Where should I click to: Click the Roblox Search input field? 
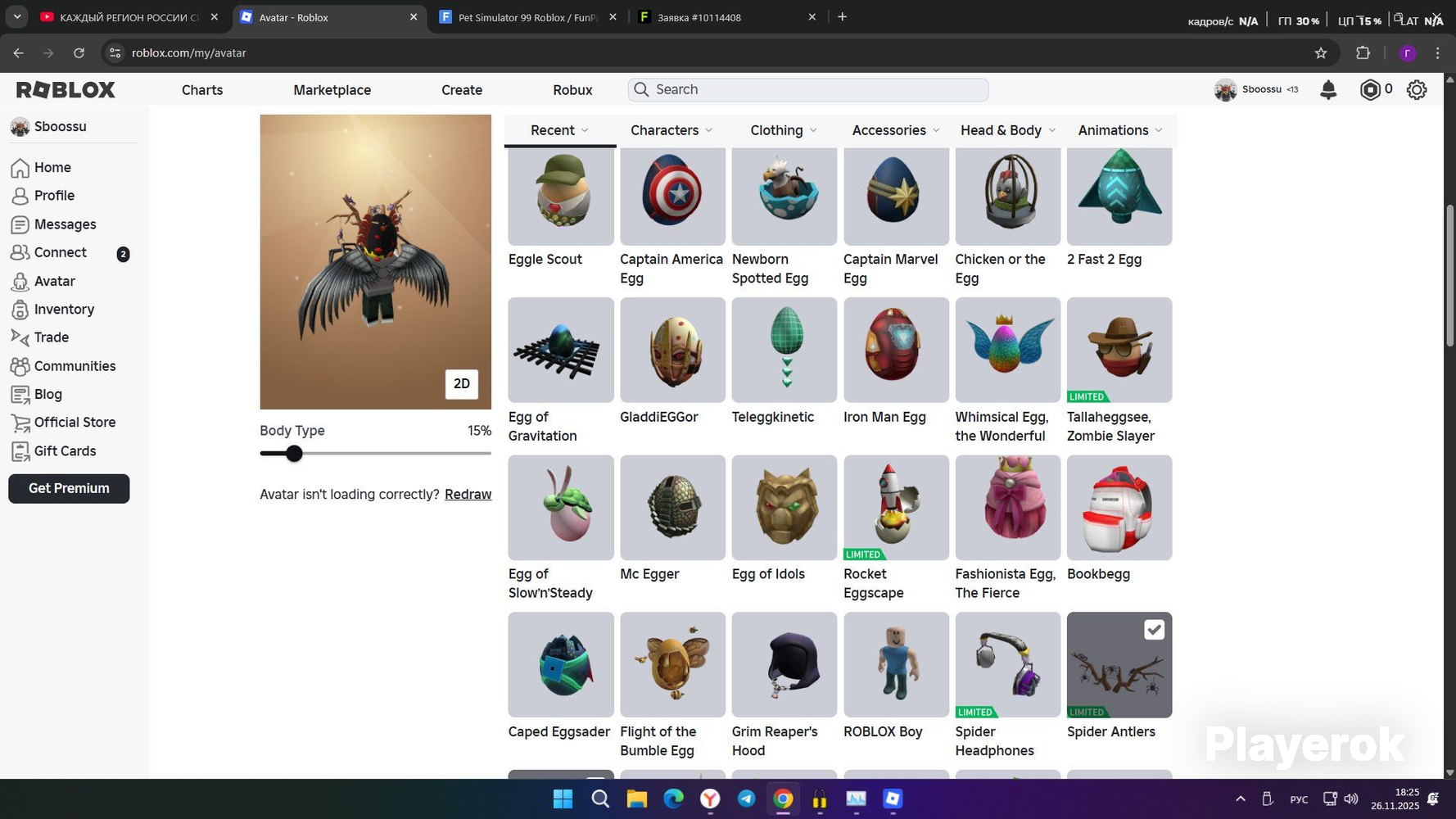coord(808,90)
